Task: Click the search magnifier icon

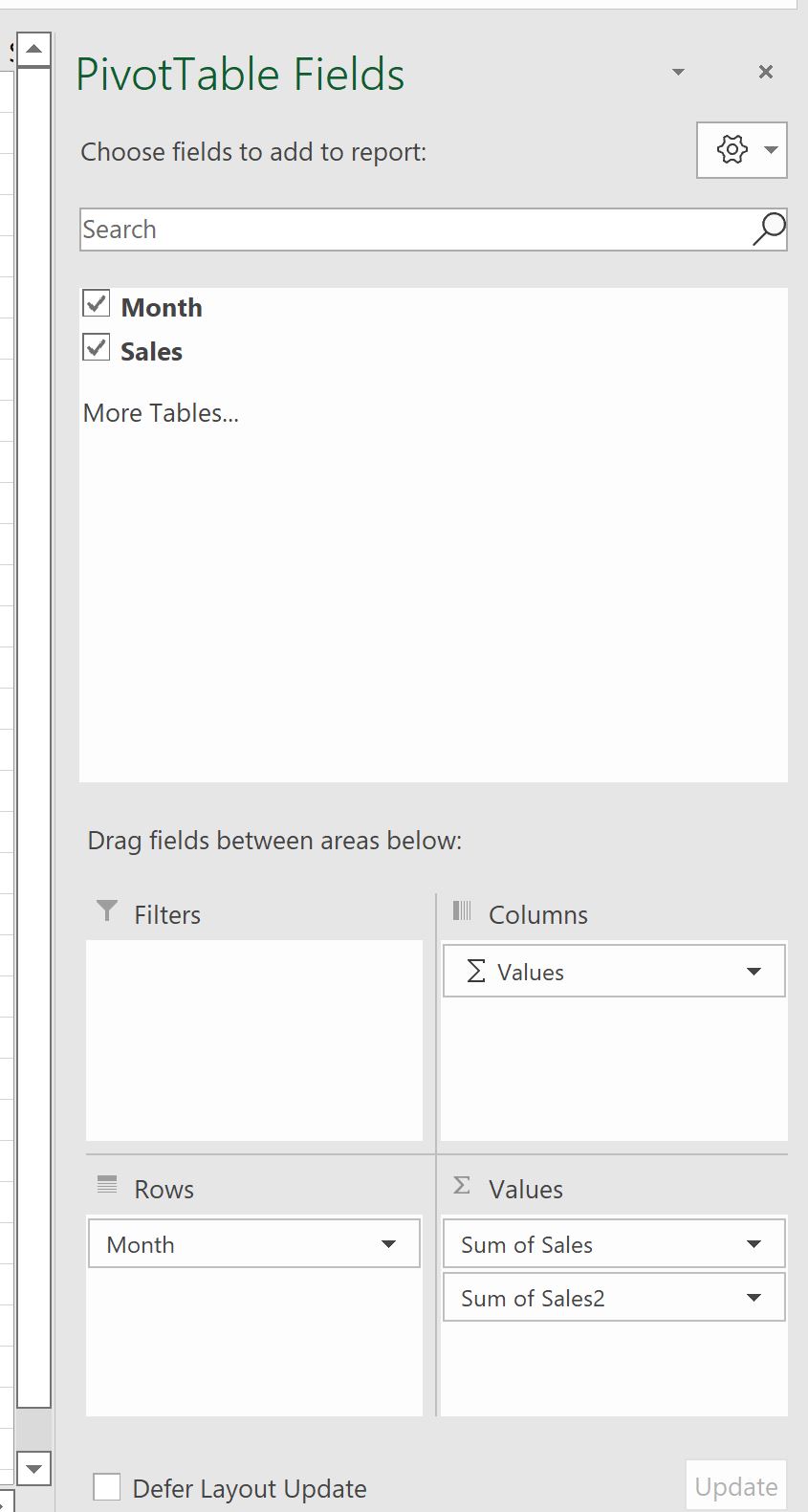Action: pos(768,230)
